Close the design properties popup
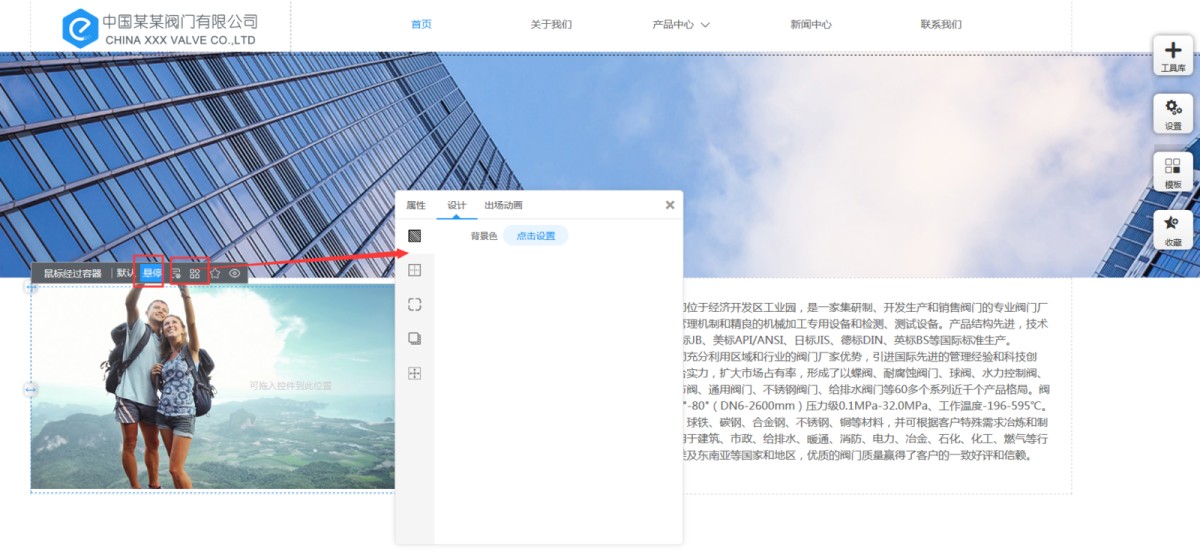 (x=670, y=205)
